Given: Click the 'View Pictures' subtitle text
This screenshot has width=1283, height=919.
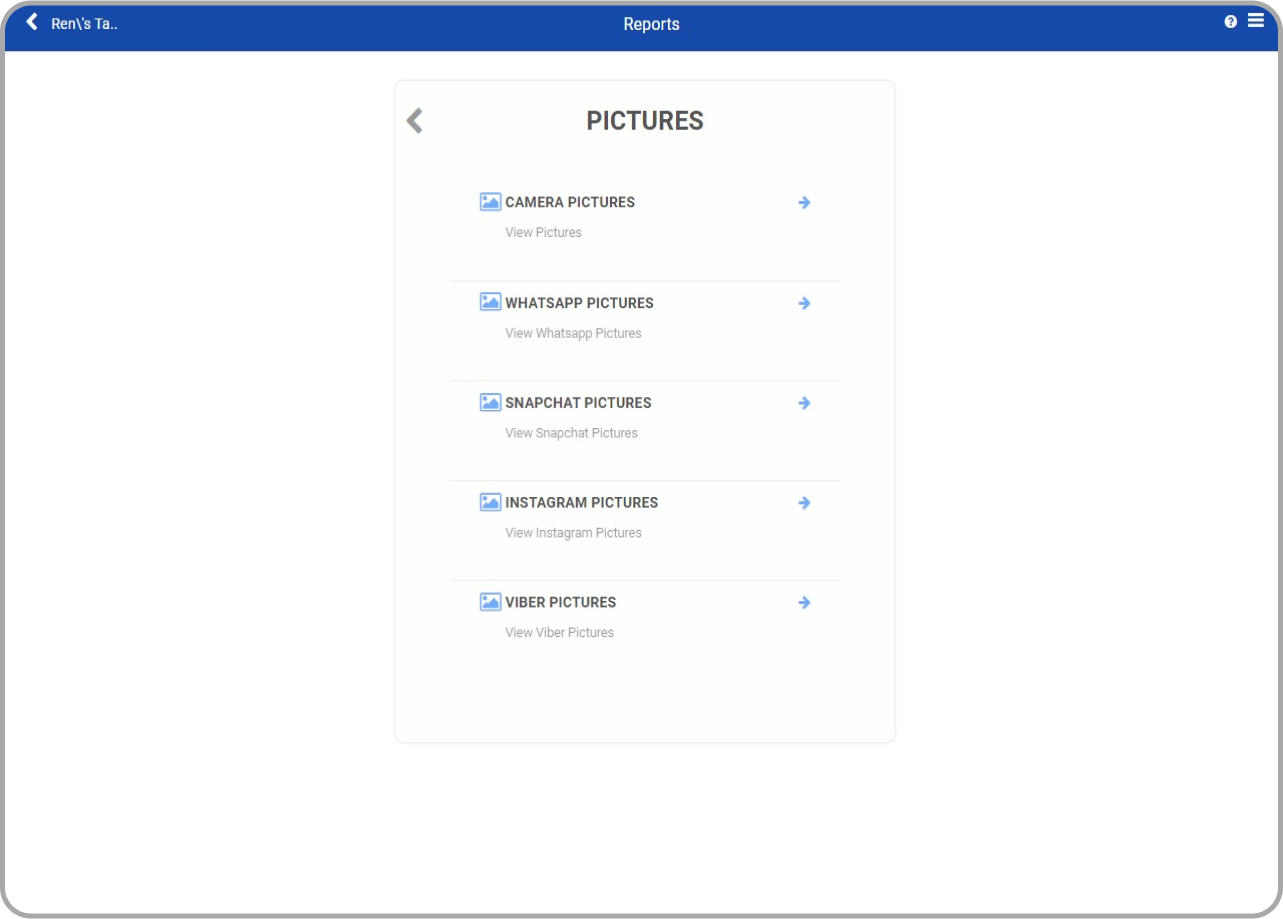Looking at the screenshot, I should (543, 233).
